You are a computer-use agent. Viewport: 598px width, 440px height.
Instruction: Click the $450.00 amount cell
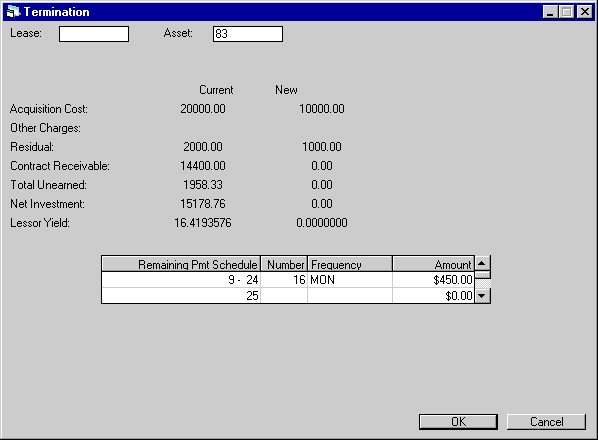point(434,280)
